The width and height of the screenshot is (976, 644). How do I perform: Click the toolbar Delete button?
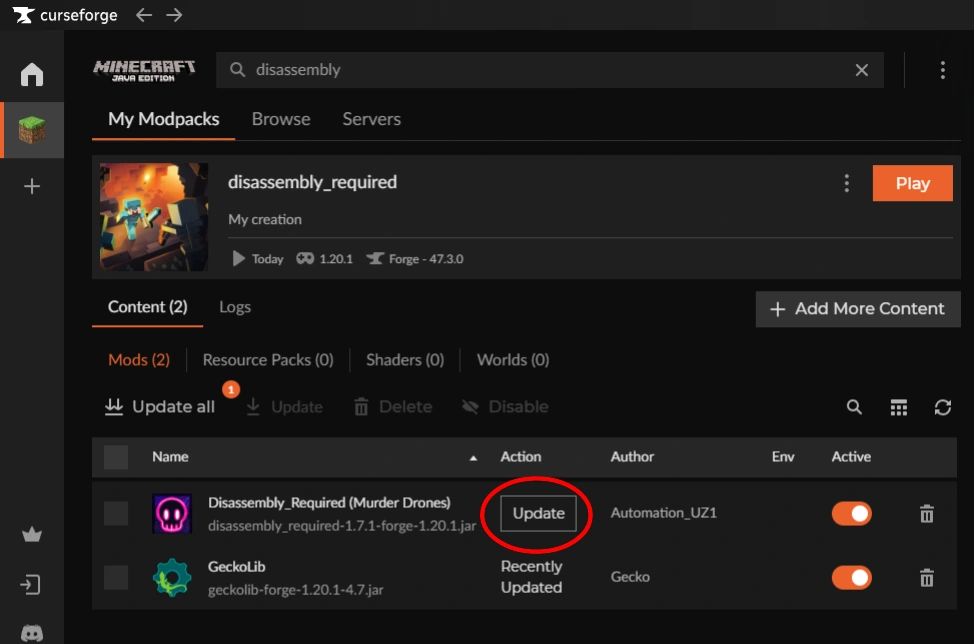(x=393, y=407)
